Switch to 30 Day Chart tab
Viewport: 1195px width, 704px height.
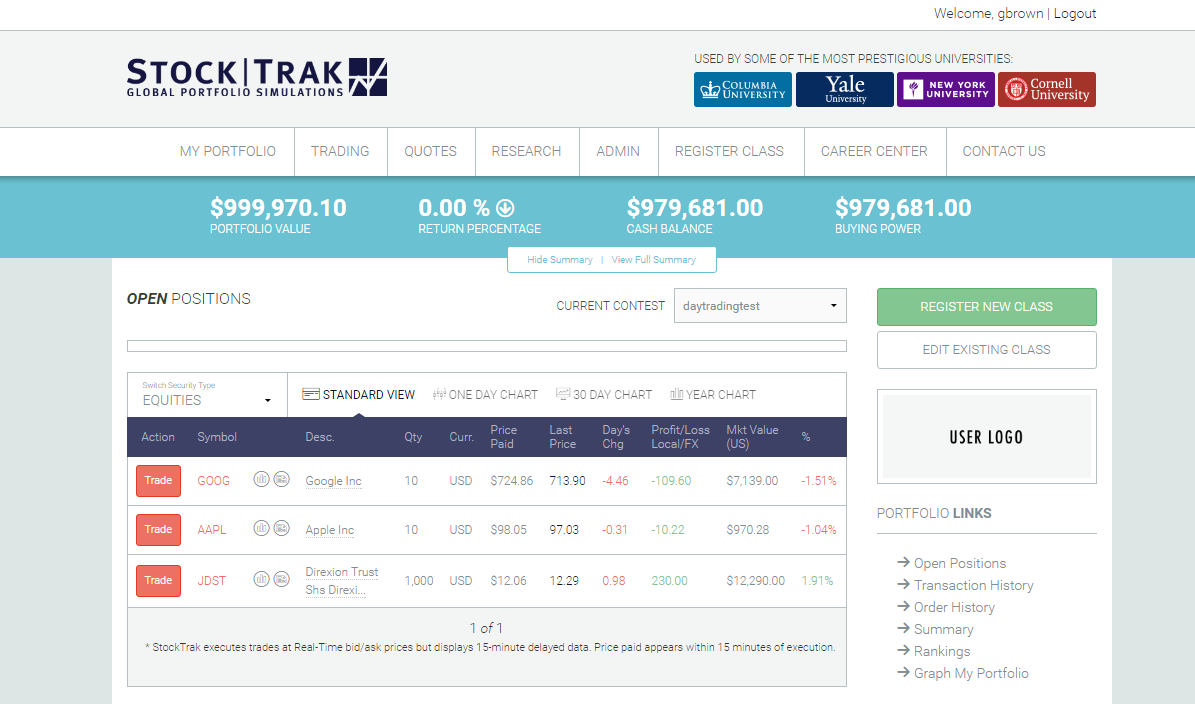(604, 395)
